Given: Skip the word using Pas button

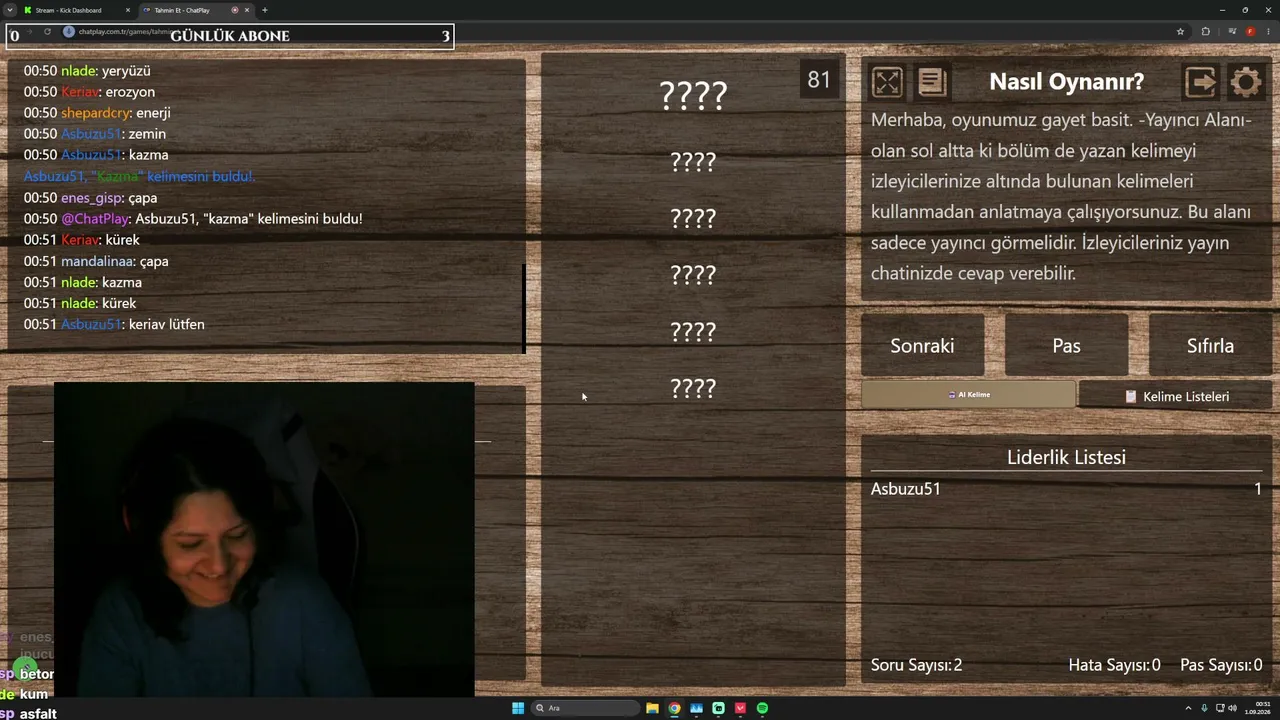Looking at the screenshot, I should pyautogui.click(x=1066, y=346).
